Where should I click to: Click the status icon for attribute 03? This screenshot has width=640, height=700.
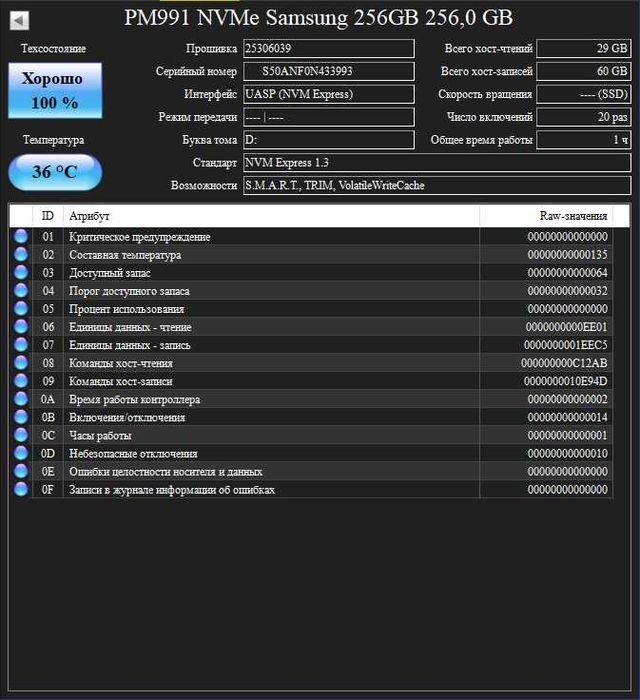[21, 272]
